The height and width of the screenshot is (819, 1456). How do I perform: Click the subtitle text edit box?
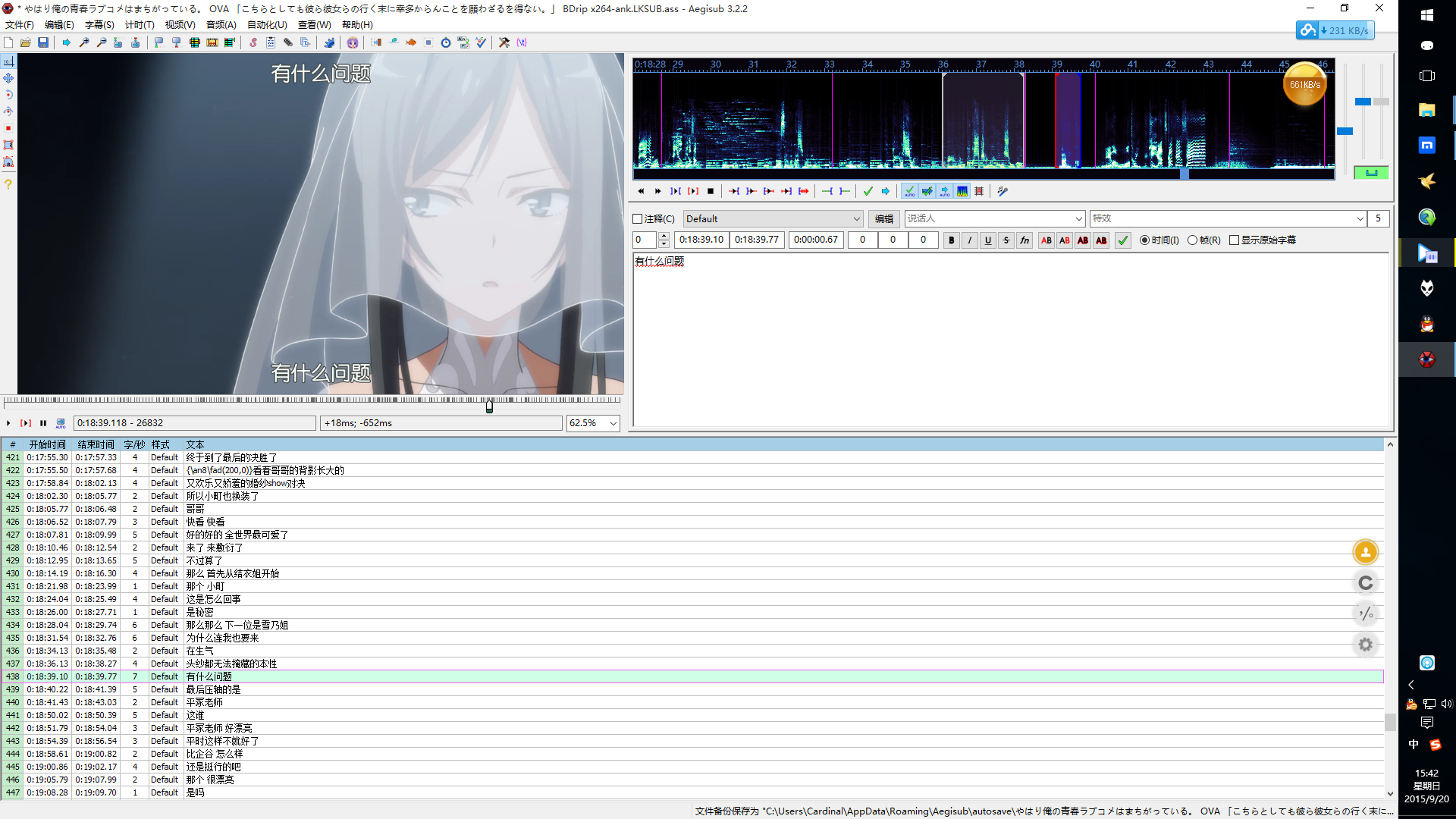[x=1011, y=340]
